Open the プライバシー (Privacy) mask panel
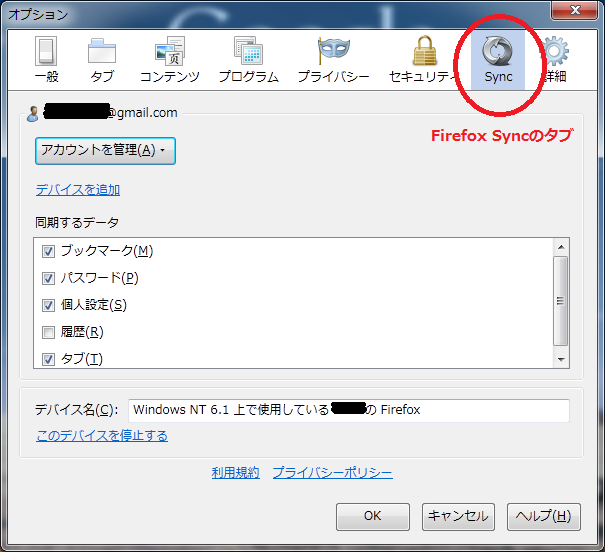Screen dimensions: 605x552 click(x=334, y=60)
